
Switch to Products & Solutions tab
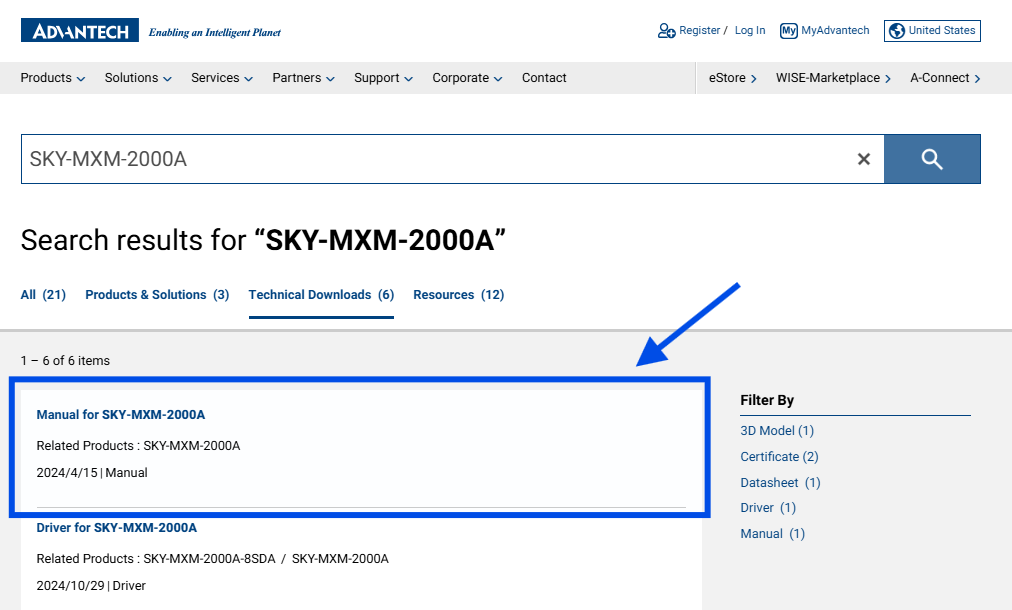coord(157,295)
